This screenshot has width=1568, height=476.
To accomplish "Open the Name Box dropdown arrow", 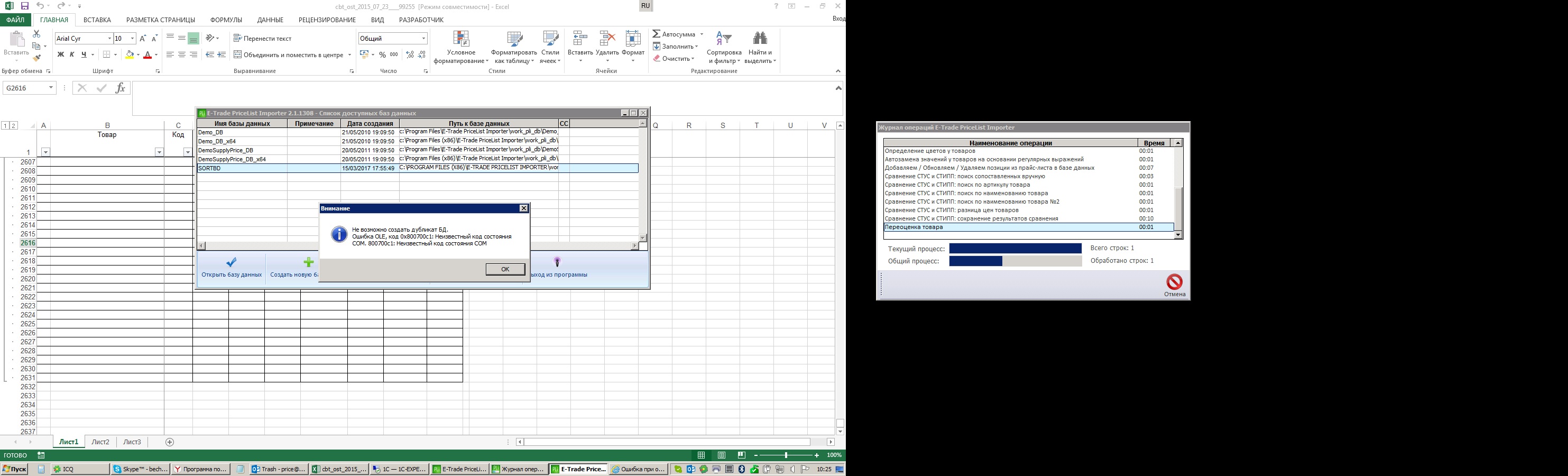I will pos(51,88).
